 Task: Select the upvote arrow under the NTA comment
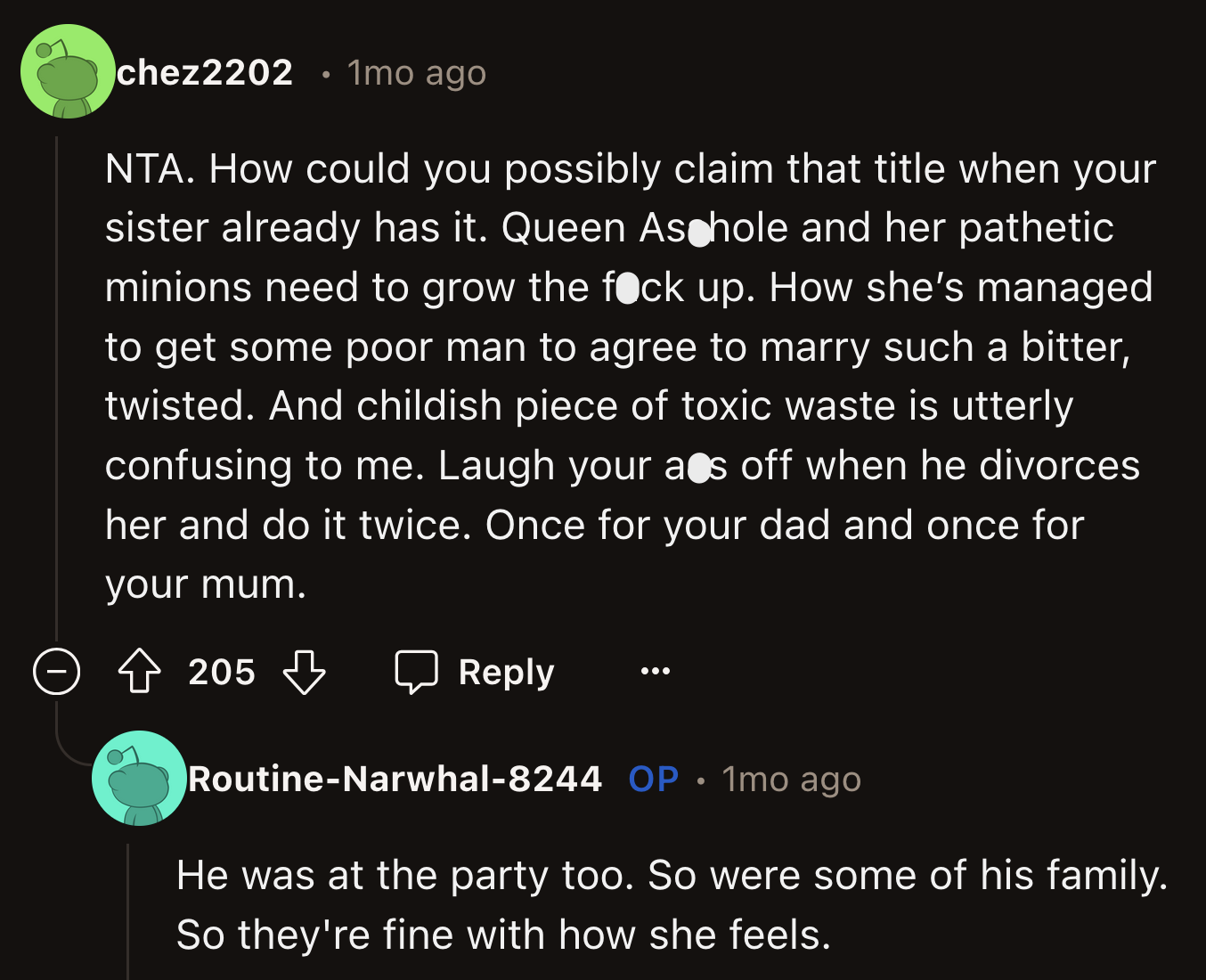(x=138, y=672)
